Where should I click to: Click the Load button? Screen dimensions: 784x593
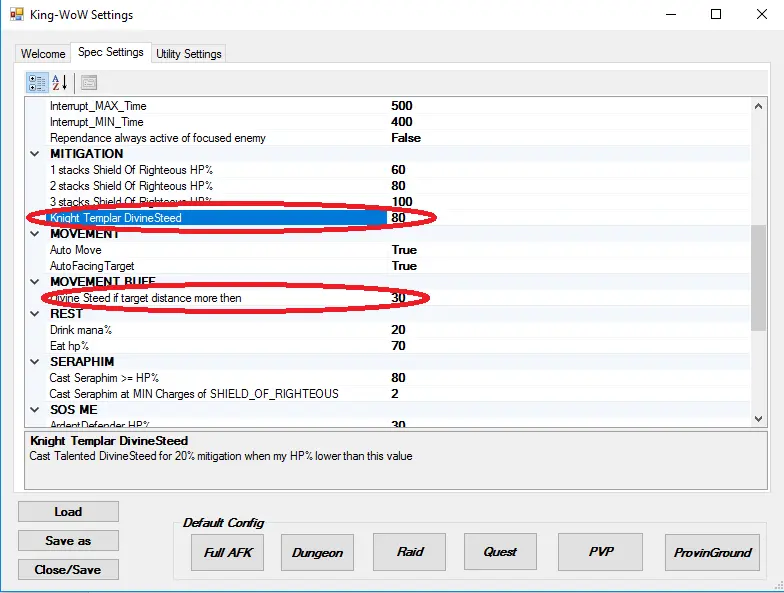tap(68, 512)
